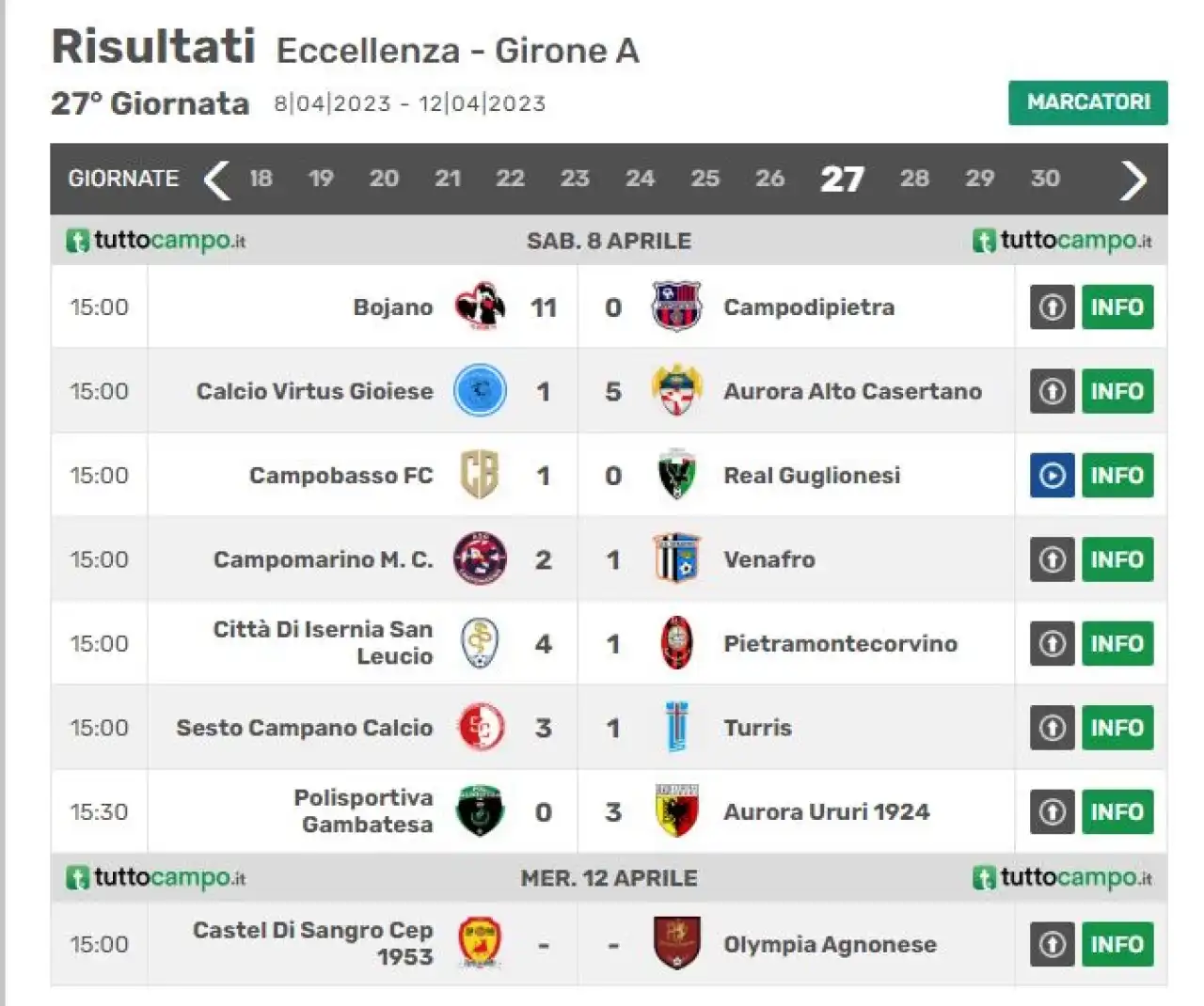The width and height of the screenshot is (1204, 1006).
Task: Click the Turris team logo
Action: pos(676,728)
